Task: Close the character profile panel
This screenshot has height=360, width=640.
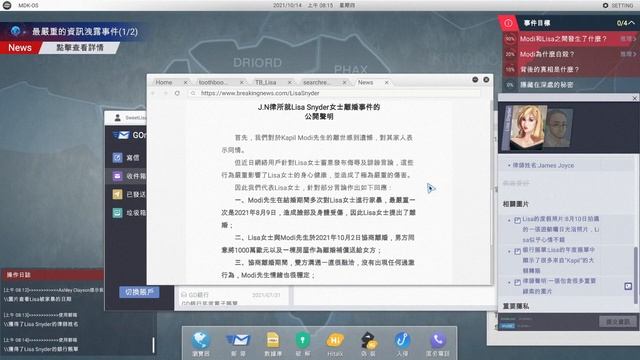Action: coord(635,98)
